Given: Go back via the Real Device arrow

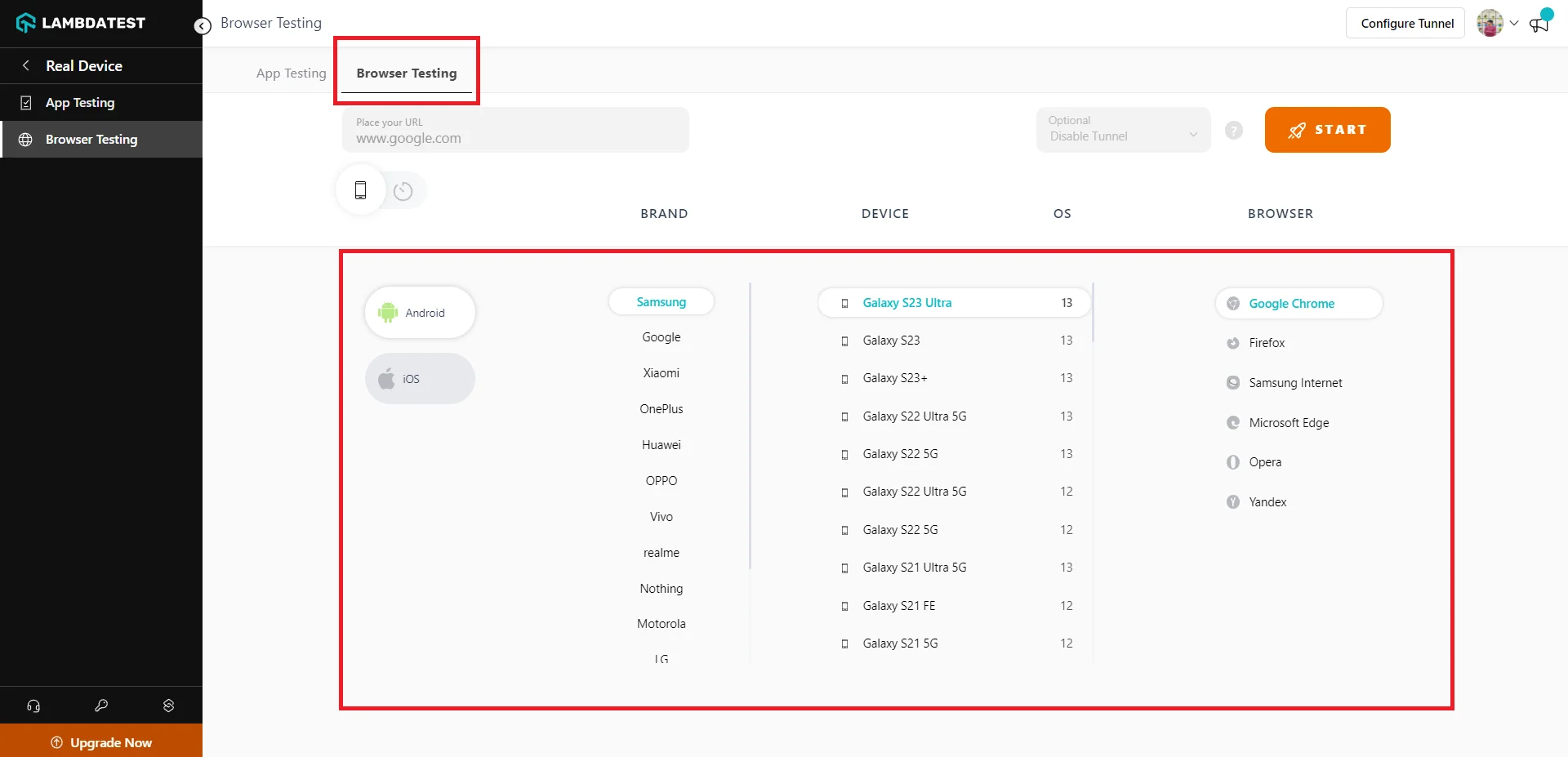Looking at the screenshot, I should tap(26, 65).
